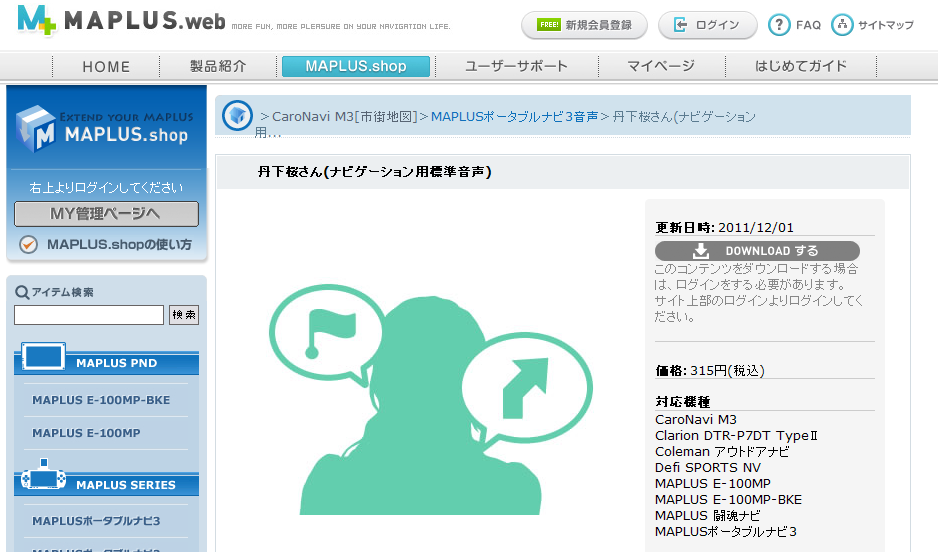The image size is (938, 552).
Task: Click the MAPLUS SERIES handheld console icon
Action: 43,475
